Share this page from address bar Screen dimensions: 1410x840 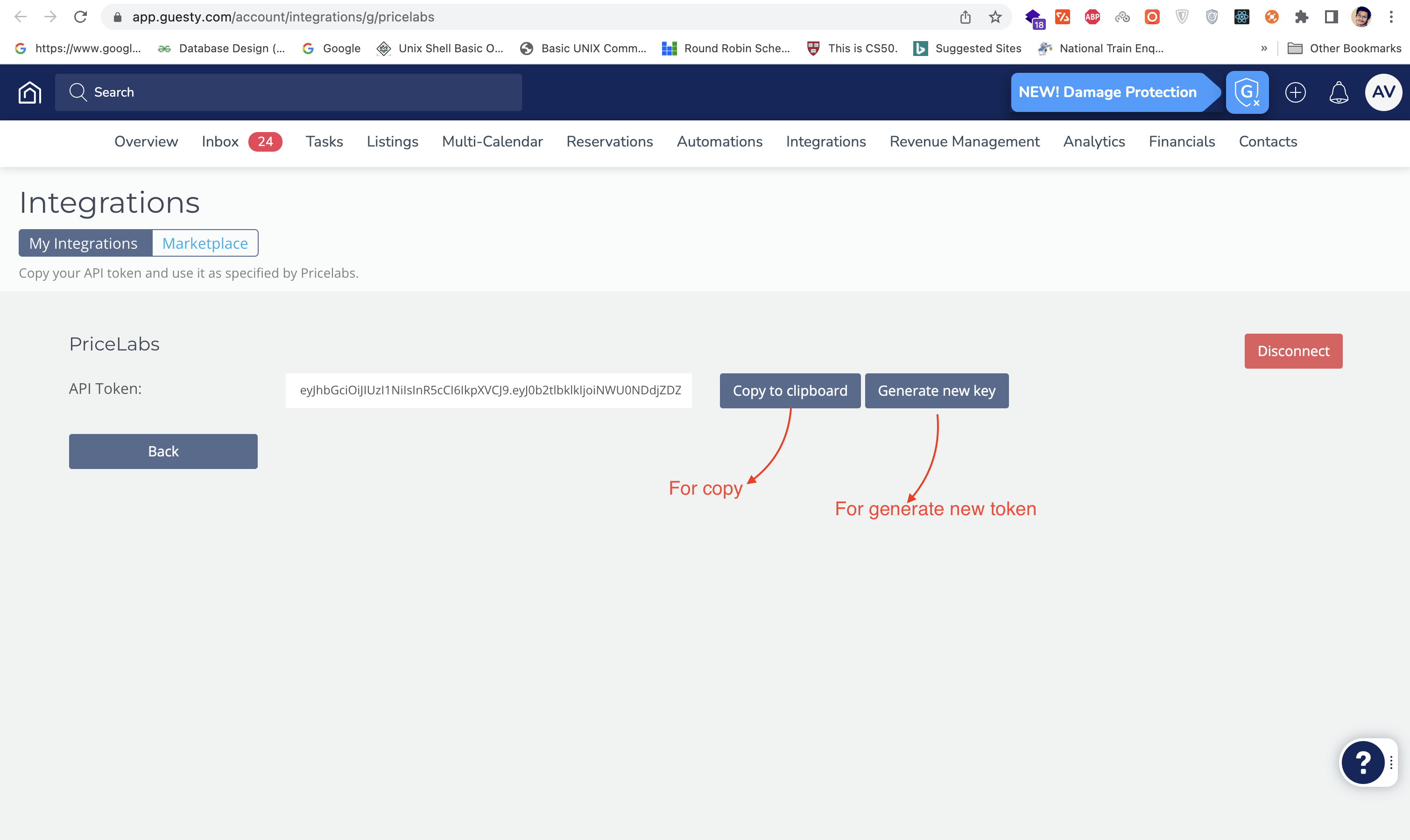[966, 17]
